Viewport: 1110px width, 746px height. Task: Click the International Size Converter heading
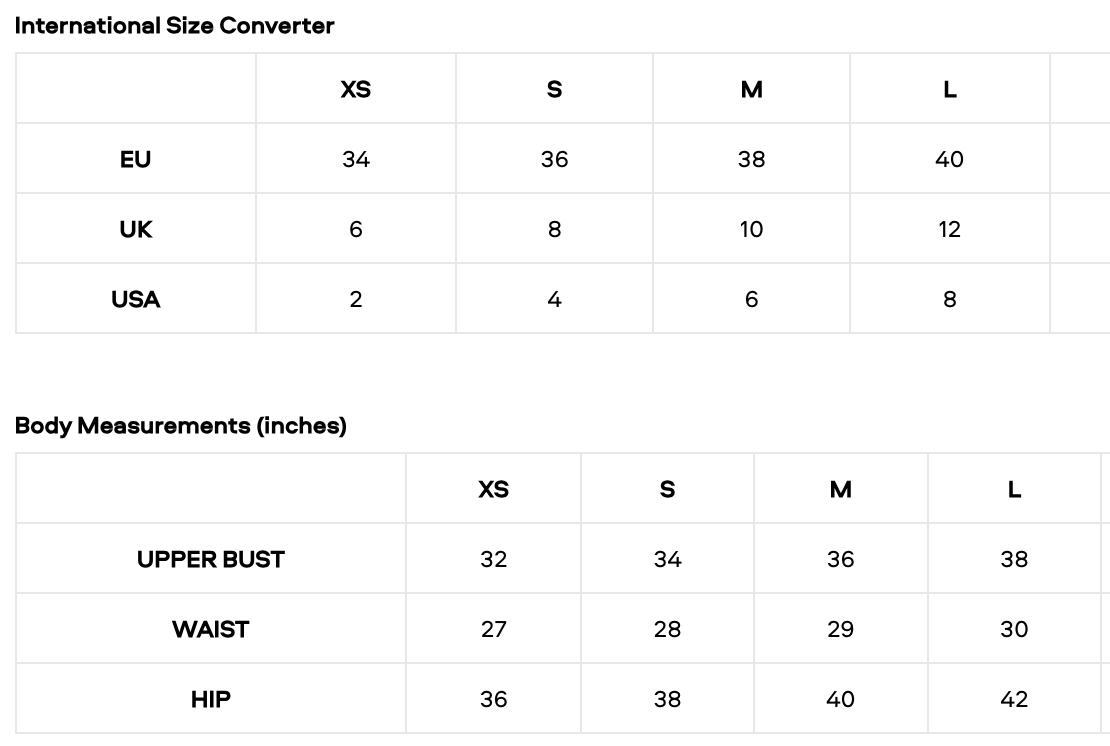click(175, 26)
